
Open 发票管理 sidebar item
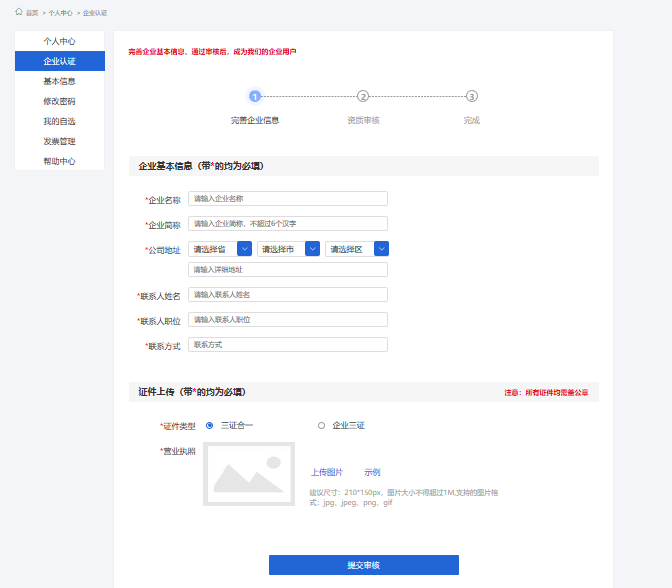click(x=59, y=141)
